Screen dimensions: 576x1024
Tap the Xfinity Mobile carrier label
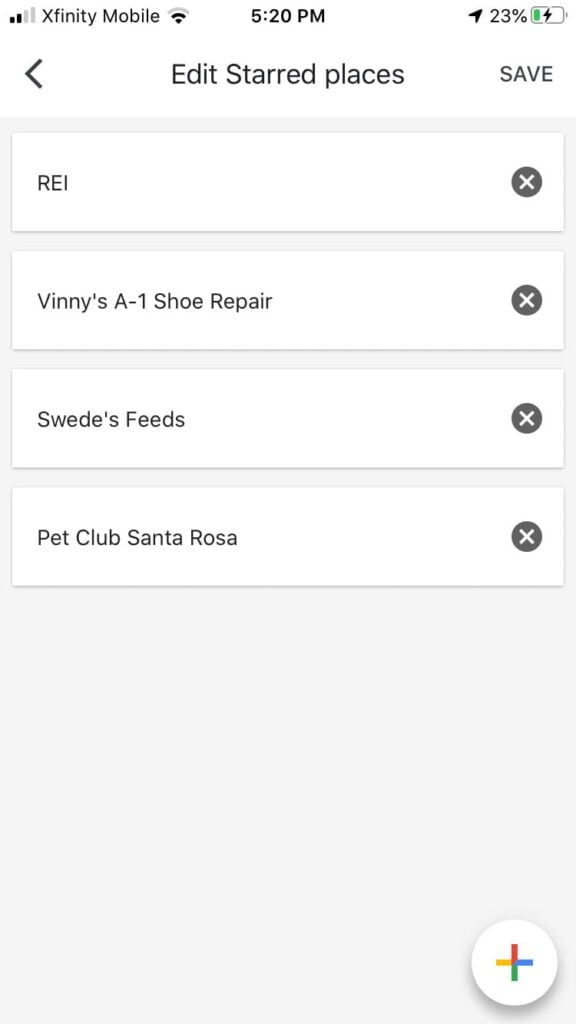[x=101, y=16]
